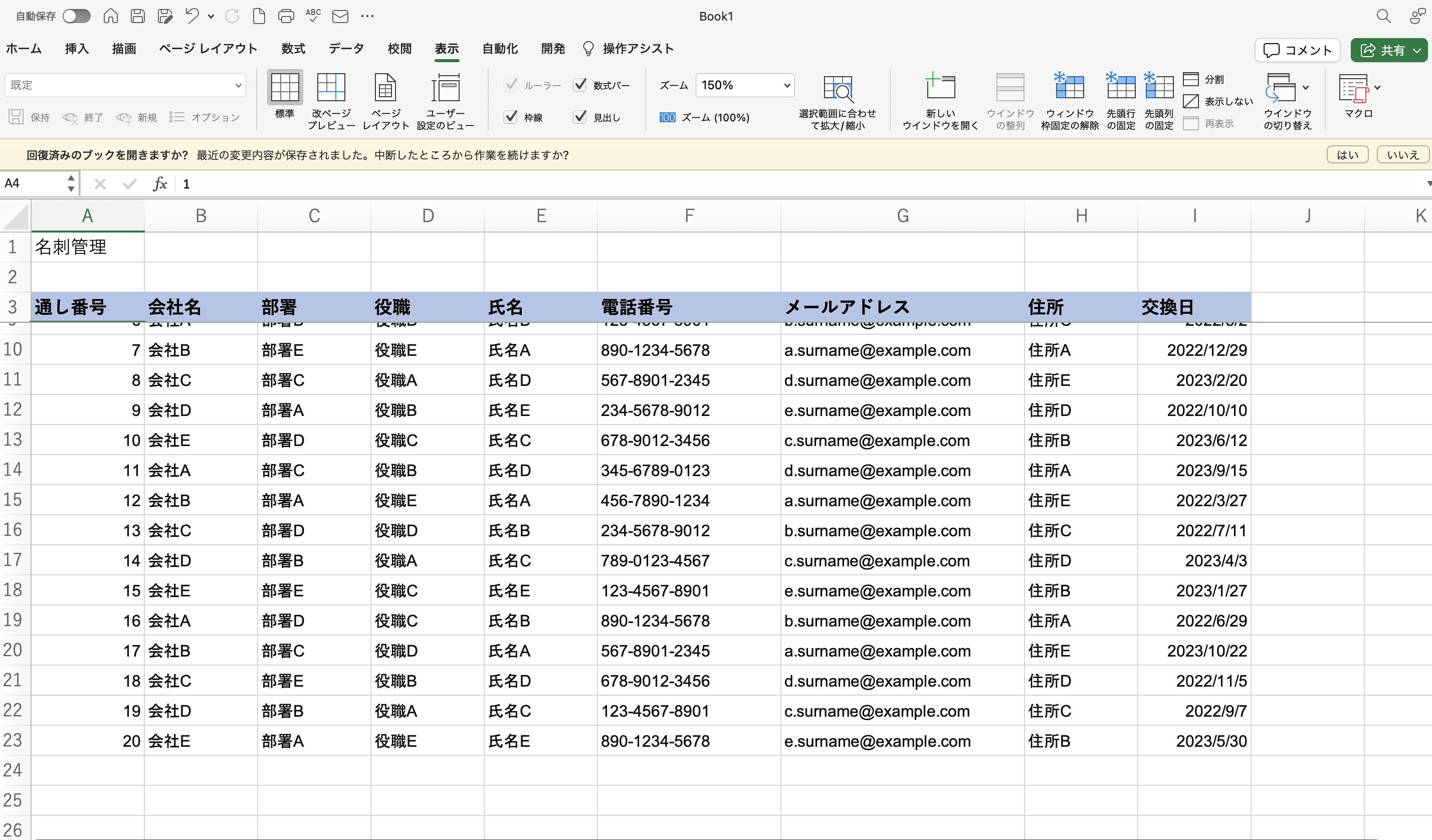Expand the マクロ dropdown arrow

(1377, 87)
